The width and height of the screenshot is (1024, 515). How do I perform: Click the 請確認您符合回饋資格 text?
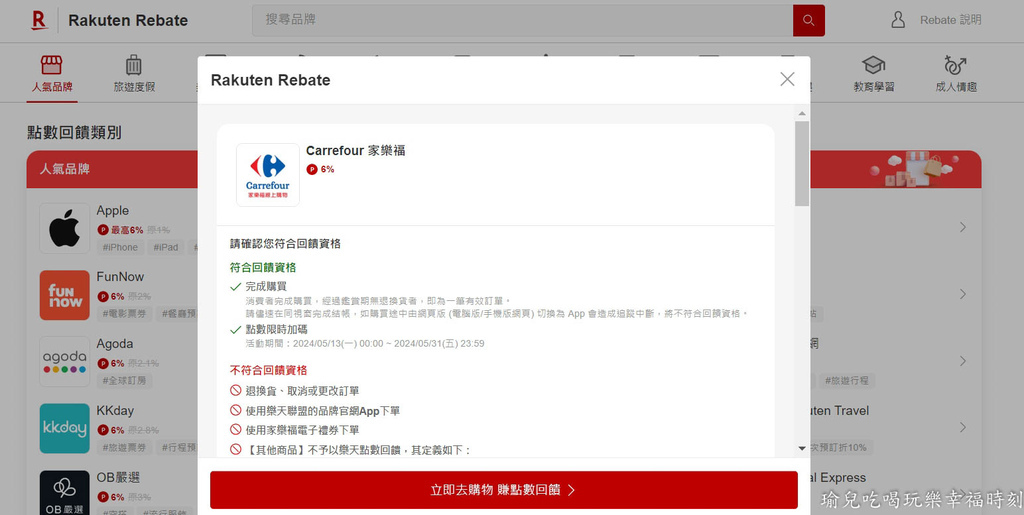click(285, 243)
